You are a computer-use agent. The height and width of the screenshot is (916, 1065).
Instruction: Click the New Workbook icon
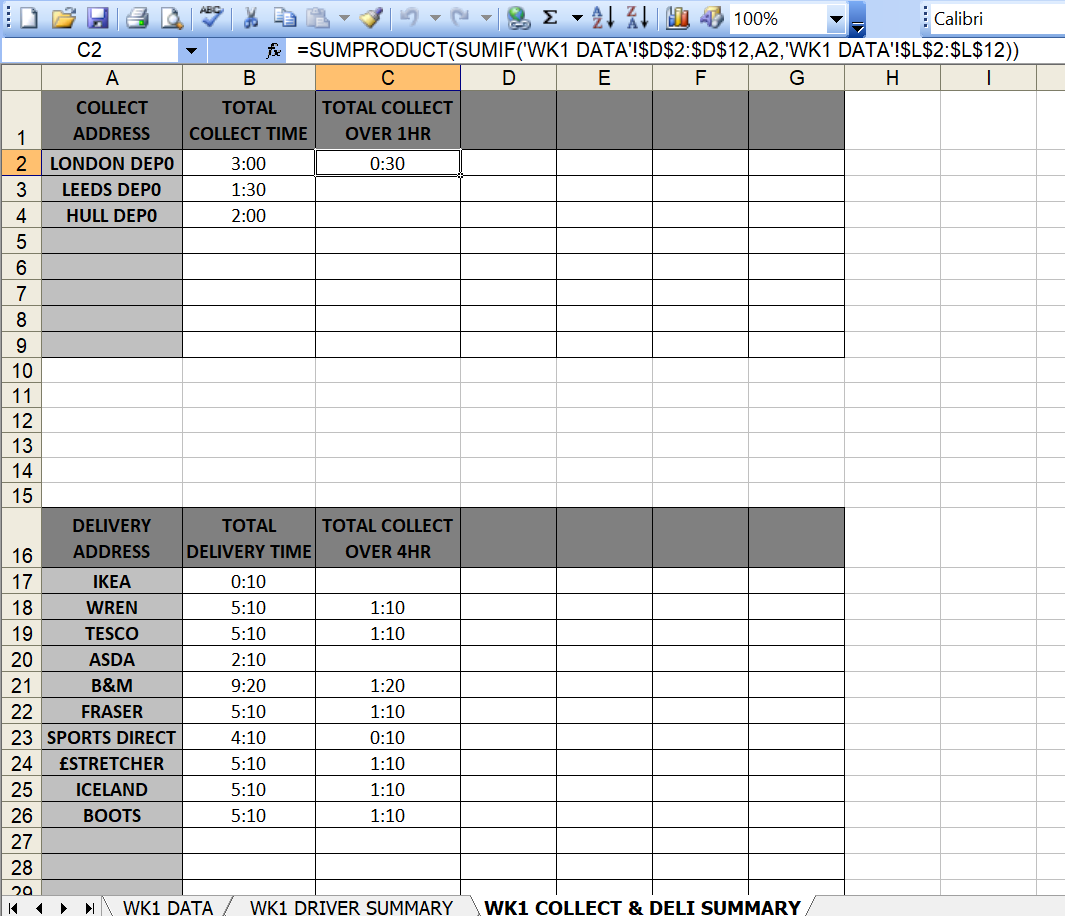click(28, 18)
